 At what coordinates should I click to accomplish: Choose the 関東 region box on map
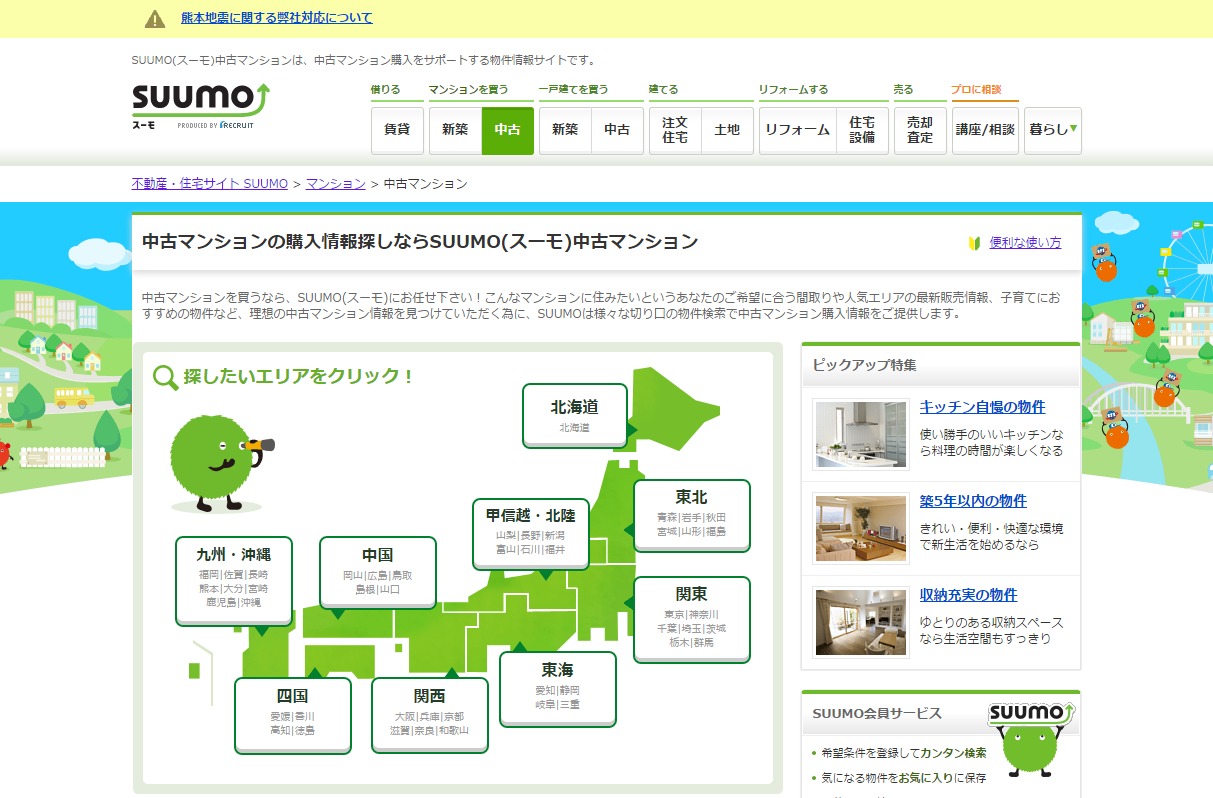pos(692,619)
